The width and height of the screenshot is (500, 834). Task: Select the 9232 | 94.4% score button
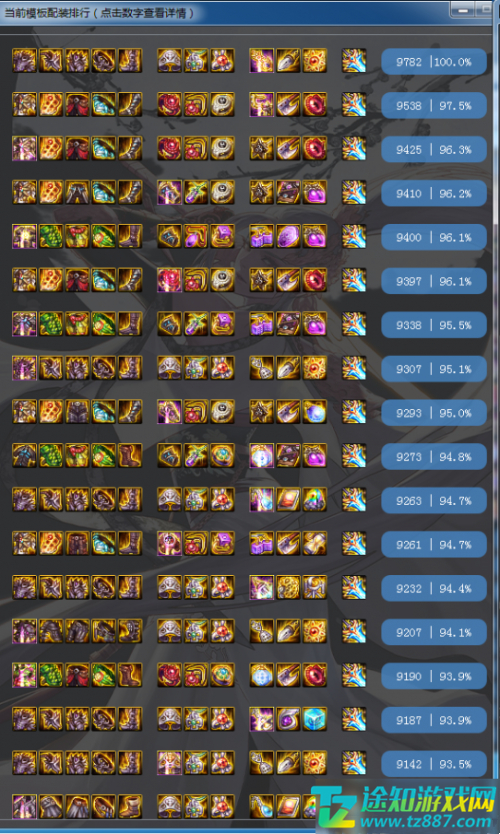pos(434,589)
